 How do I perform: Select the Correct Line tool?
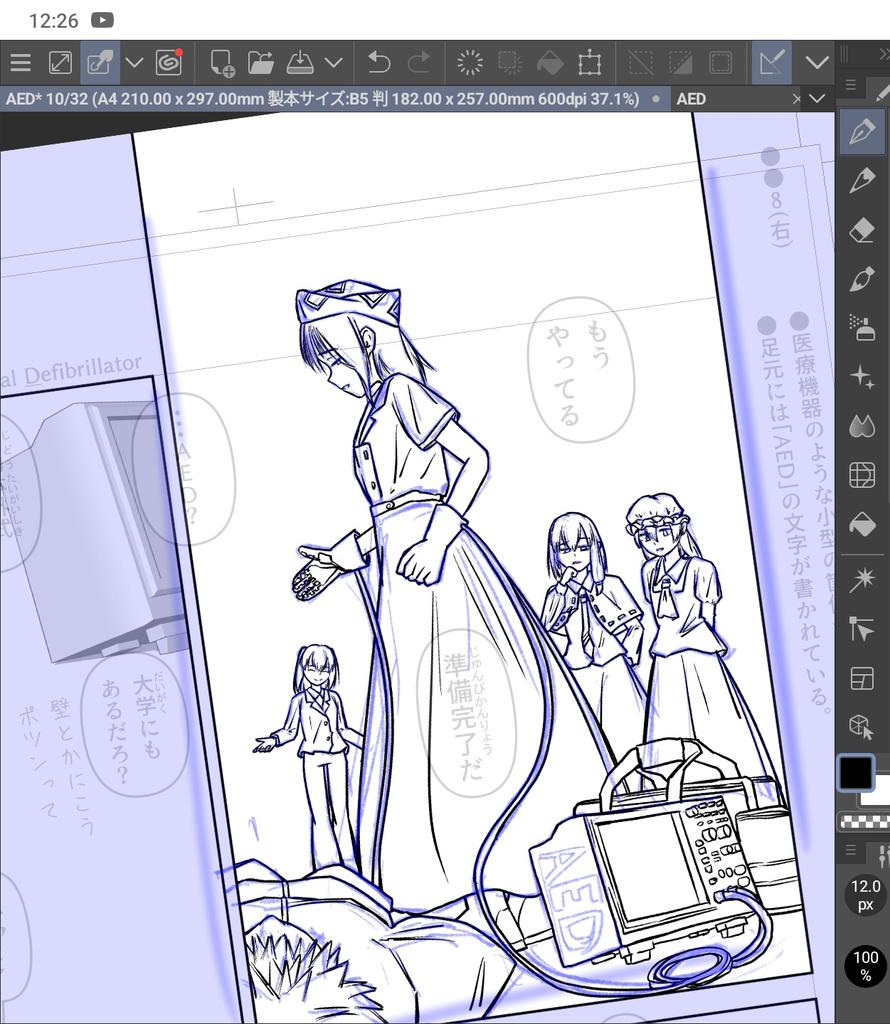[x=862, y=629]
